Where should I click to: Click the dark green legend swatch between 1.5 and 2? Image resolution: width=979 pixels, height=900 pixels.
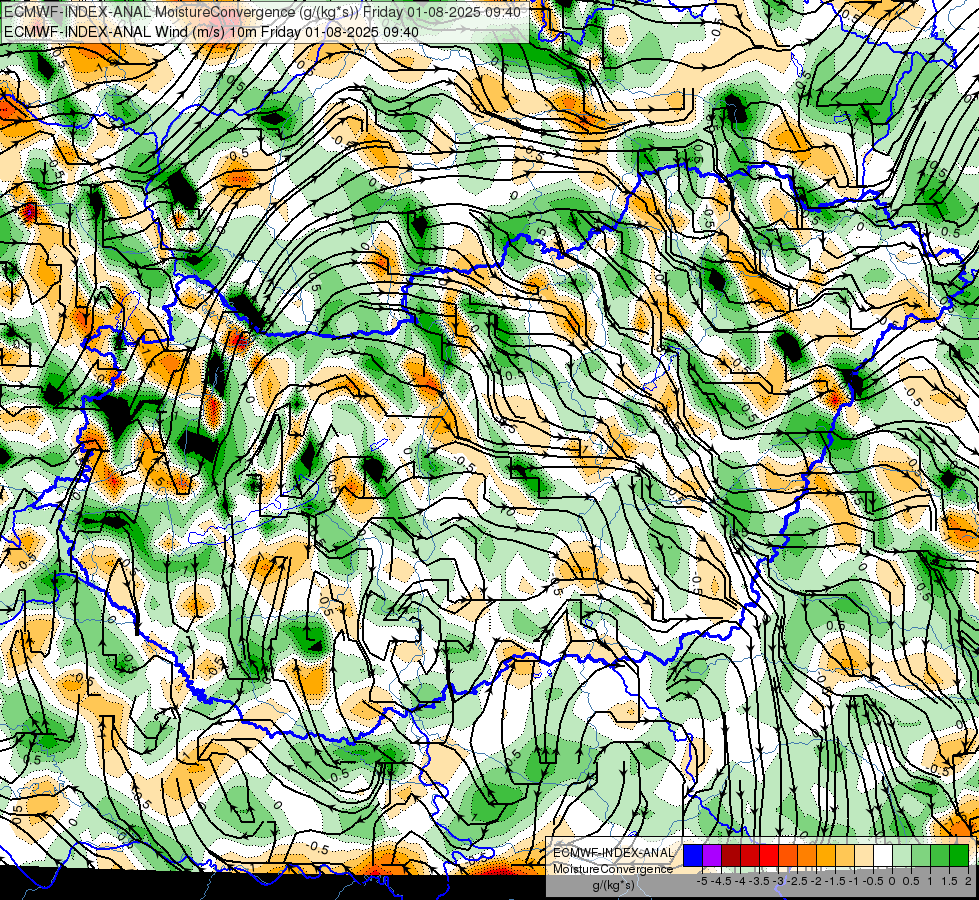coord(959,856)
